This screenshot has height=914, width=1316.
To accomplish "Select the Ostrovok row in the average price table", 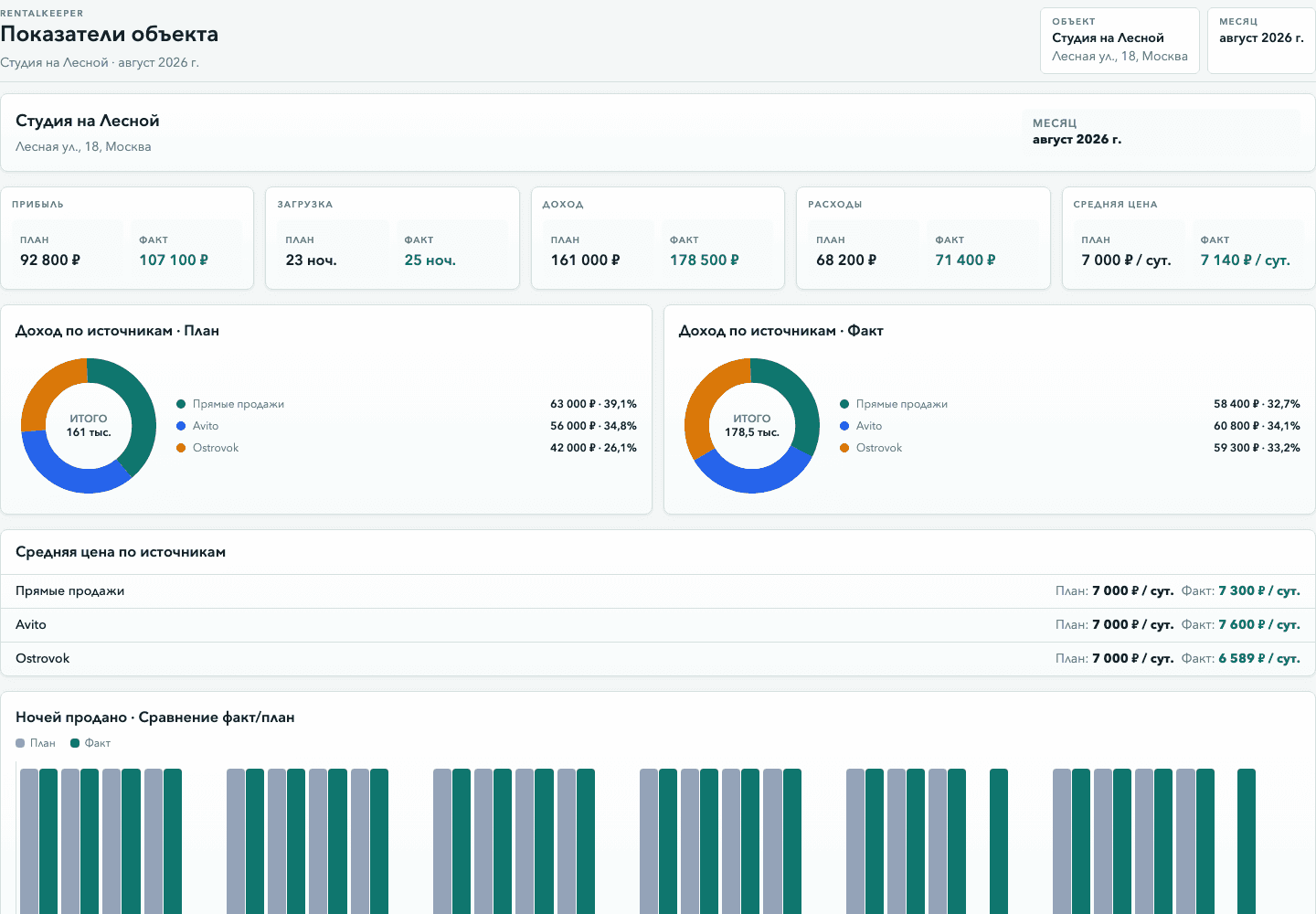I will 658,659.
